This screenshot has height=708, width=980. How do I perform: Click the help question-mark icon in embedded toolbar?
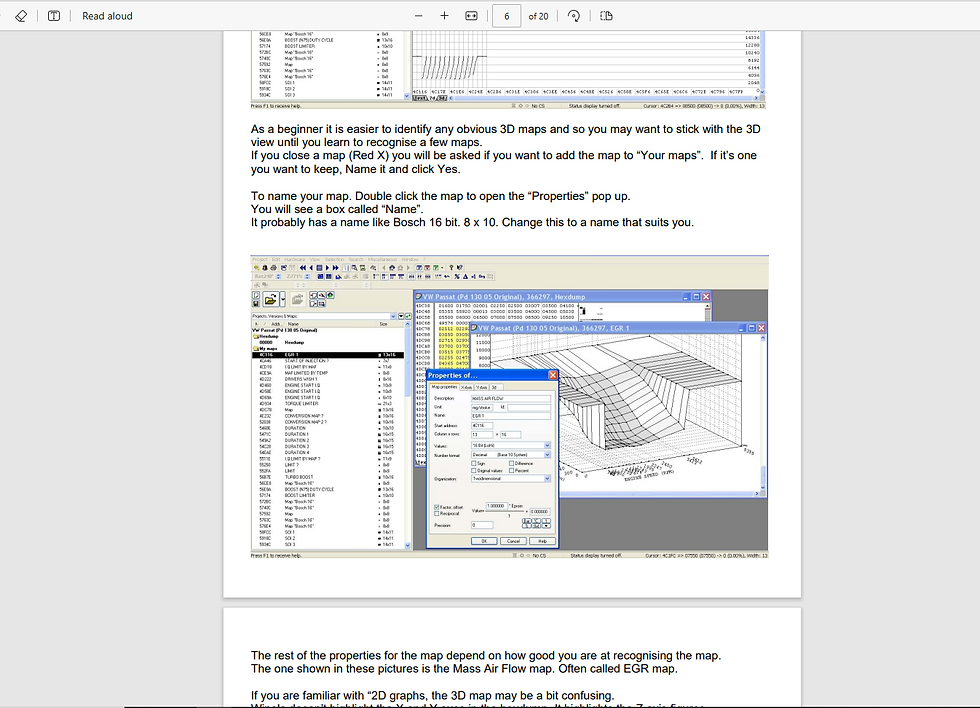tap(451, 267)
